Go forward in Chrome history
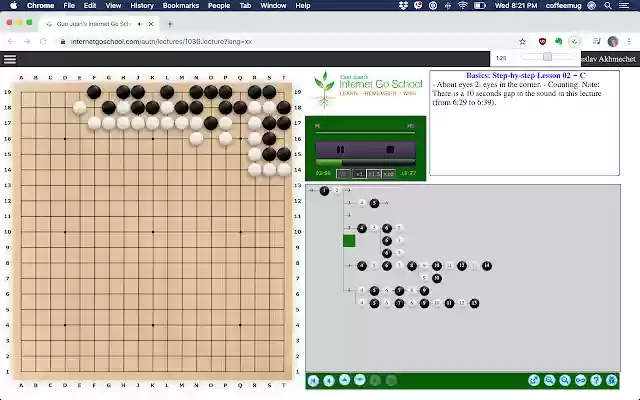The image size is (640, 400). (27, 42)
